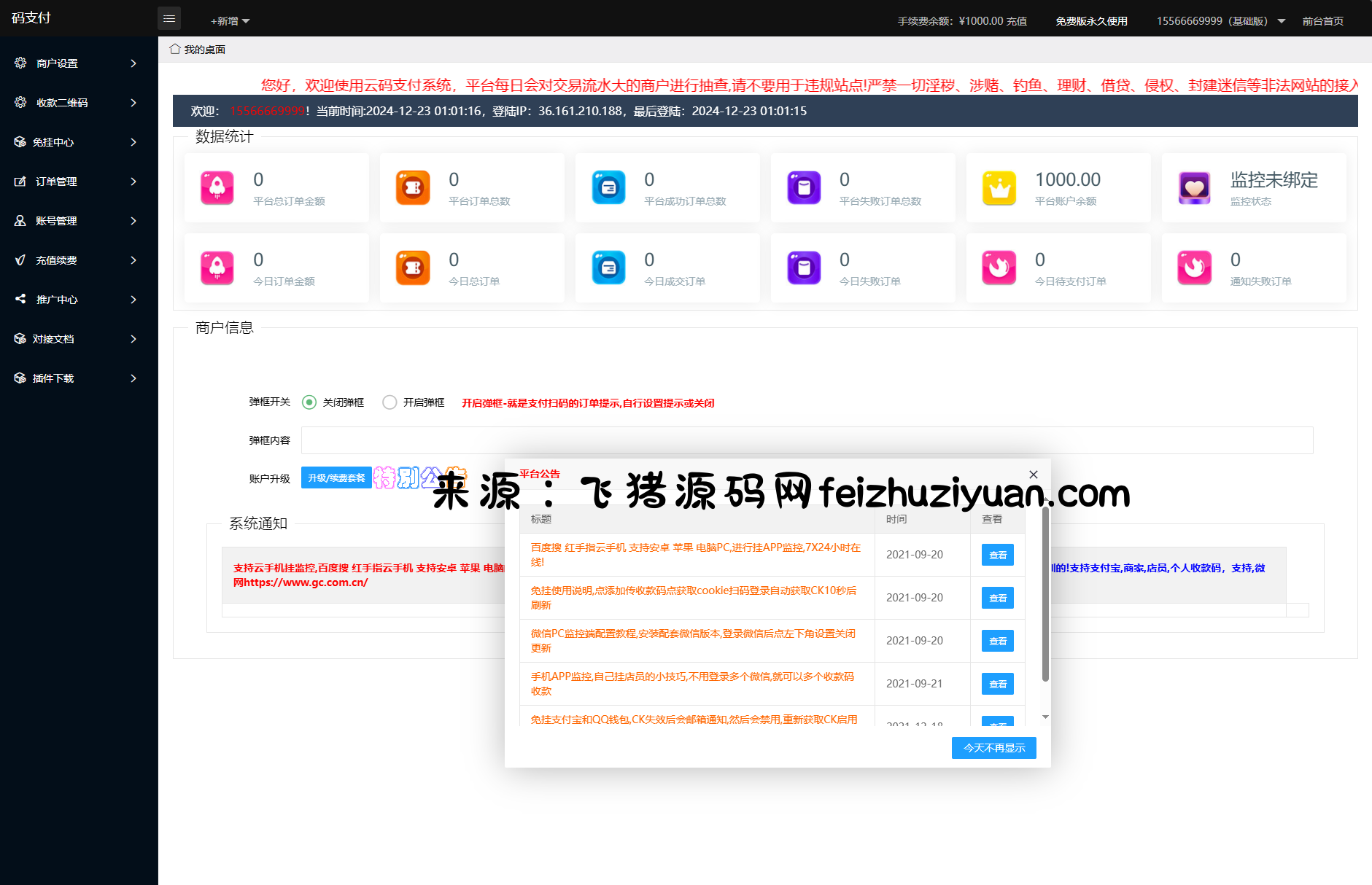Click the home icon beside 我的桌面

[175, 49]
